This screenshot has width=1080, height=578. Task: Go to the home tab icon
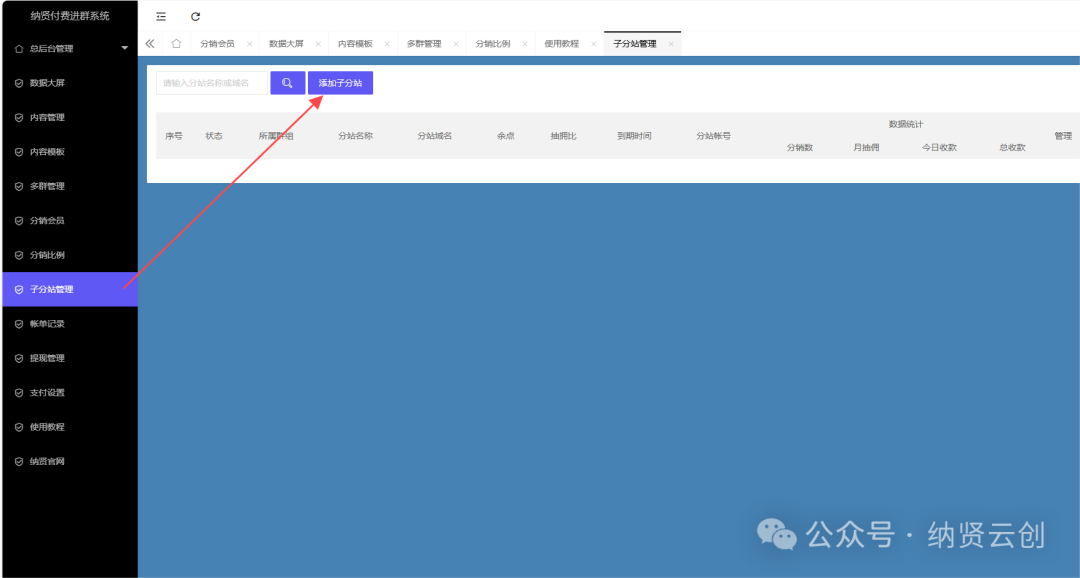tap(176, 44)
